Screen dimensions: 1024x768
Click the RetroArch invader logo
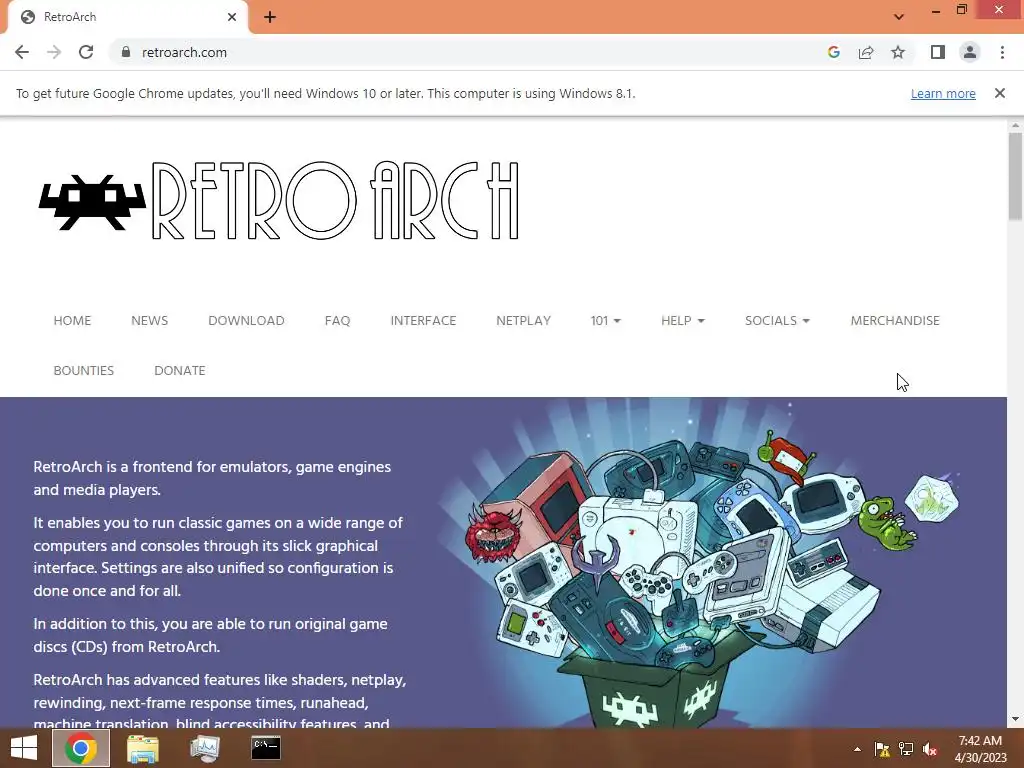(x=92, y=202)
